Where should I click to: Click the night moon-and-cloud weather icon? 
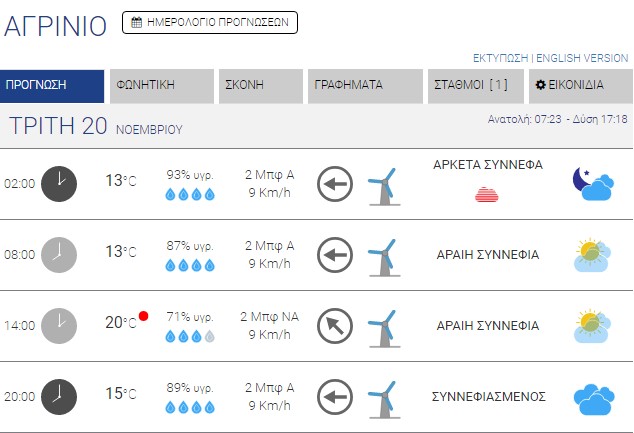coord(593,184)
